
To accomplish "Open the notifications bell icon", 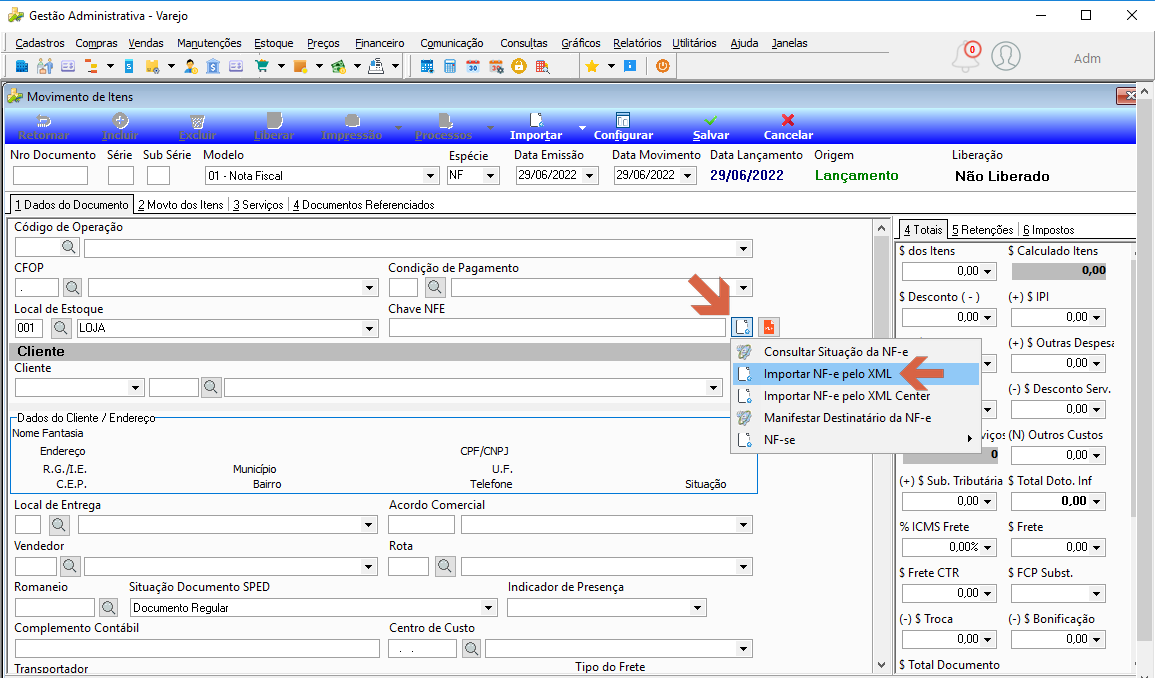I will (966, 57).
